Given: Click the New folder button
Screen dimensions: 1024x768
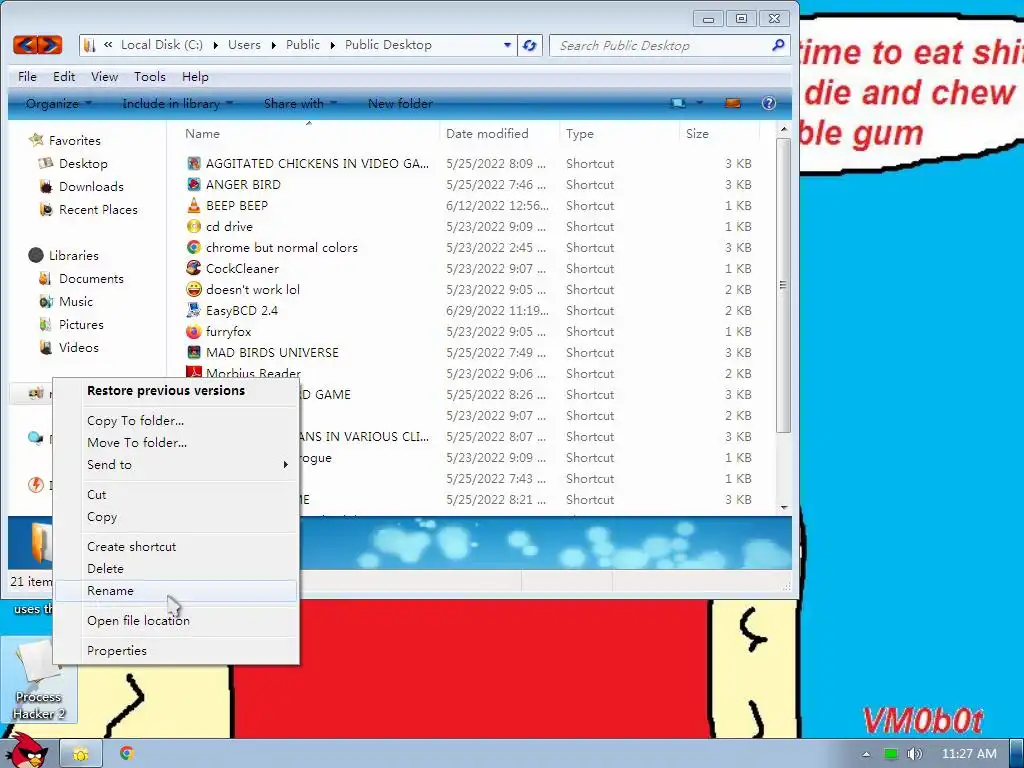Looking at the screenshot, I should point(400,103).
